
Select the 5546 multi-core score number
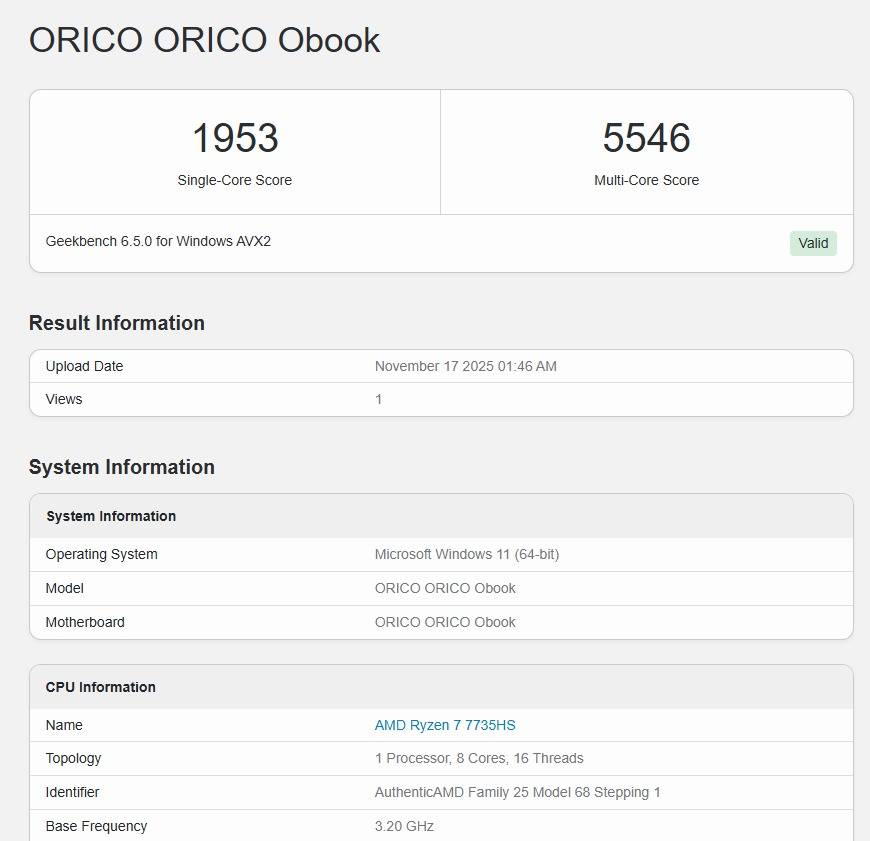tap(646, 138)
